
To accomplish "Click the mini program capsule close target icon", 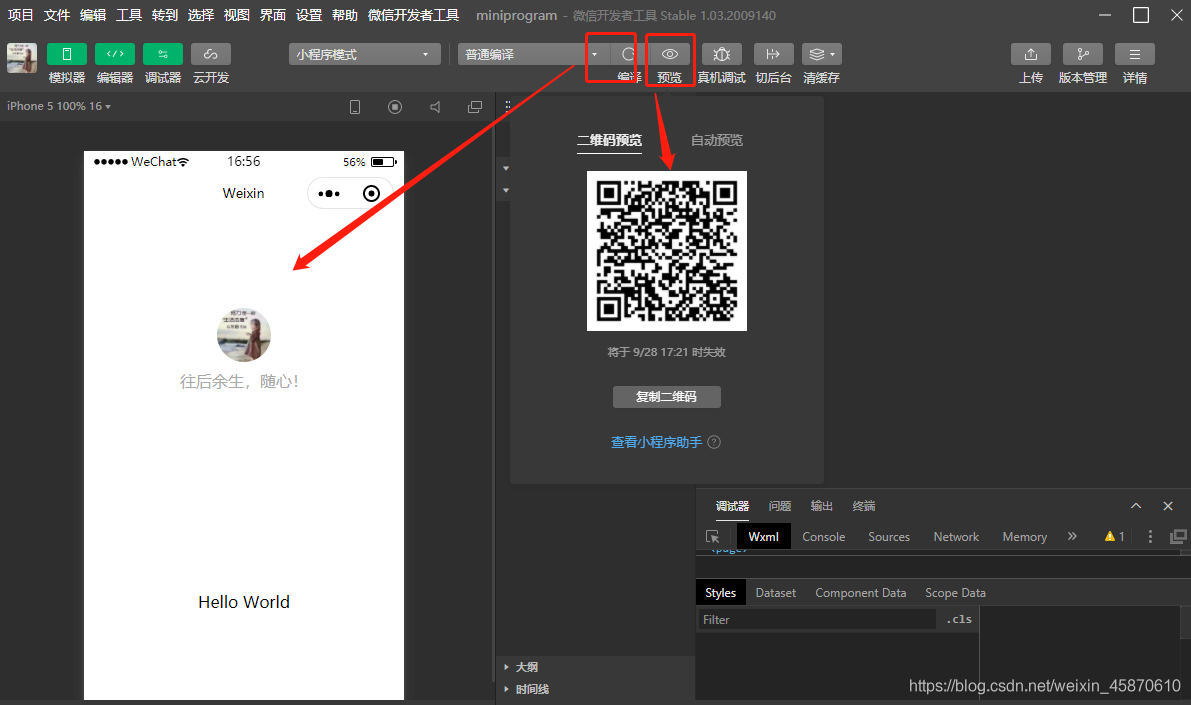I will (371, 194).
